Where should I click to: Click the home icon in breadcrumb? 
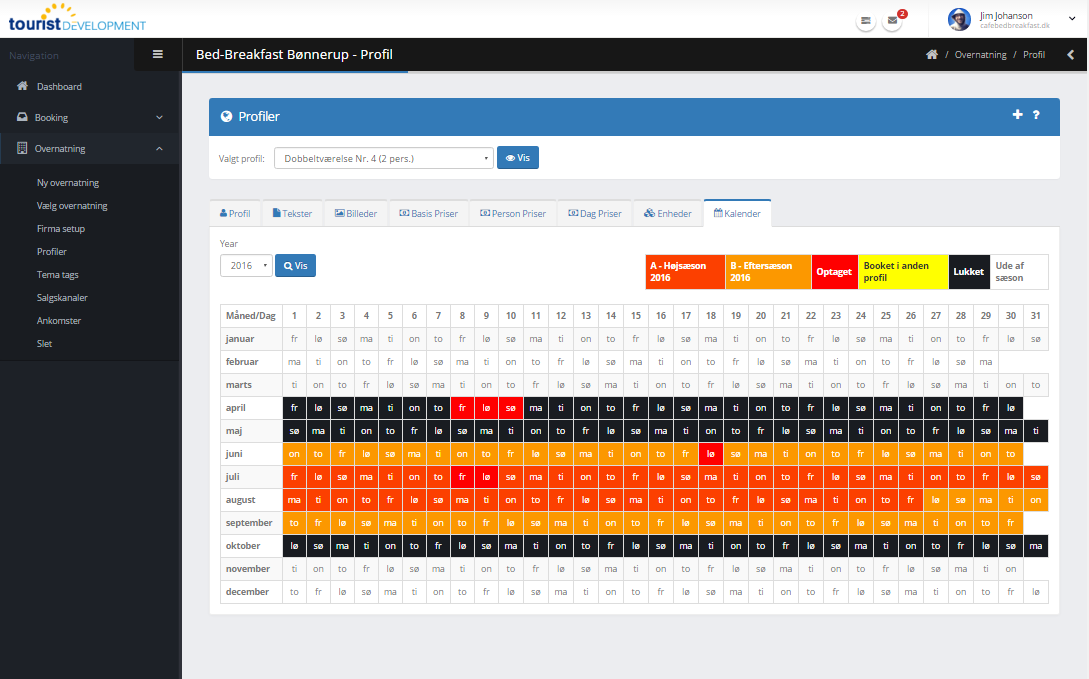[x=931, y=55]
